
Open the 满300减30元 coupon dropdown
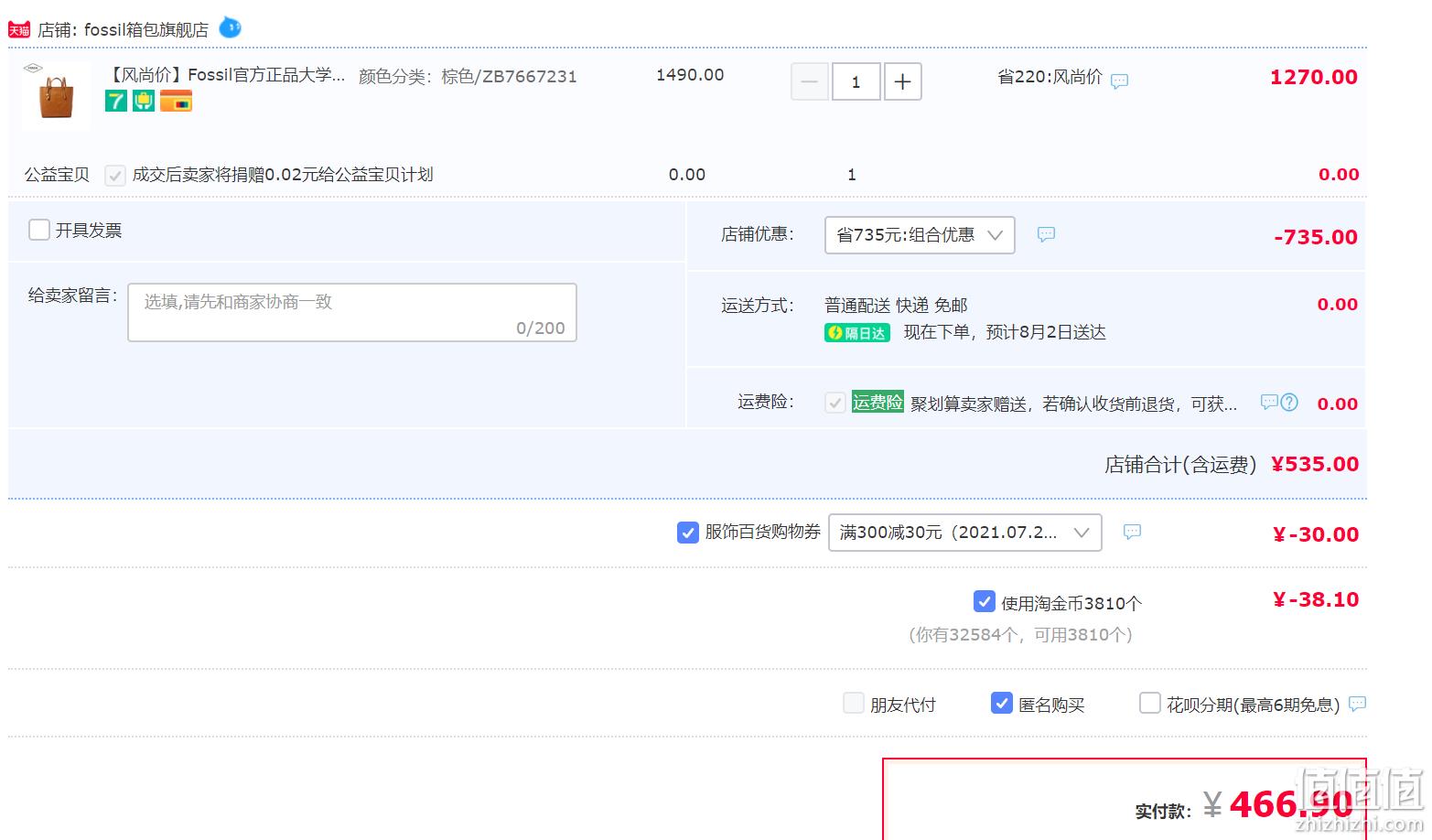point(964,533)
